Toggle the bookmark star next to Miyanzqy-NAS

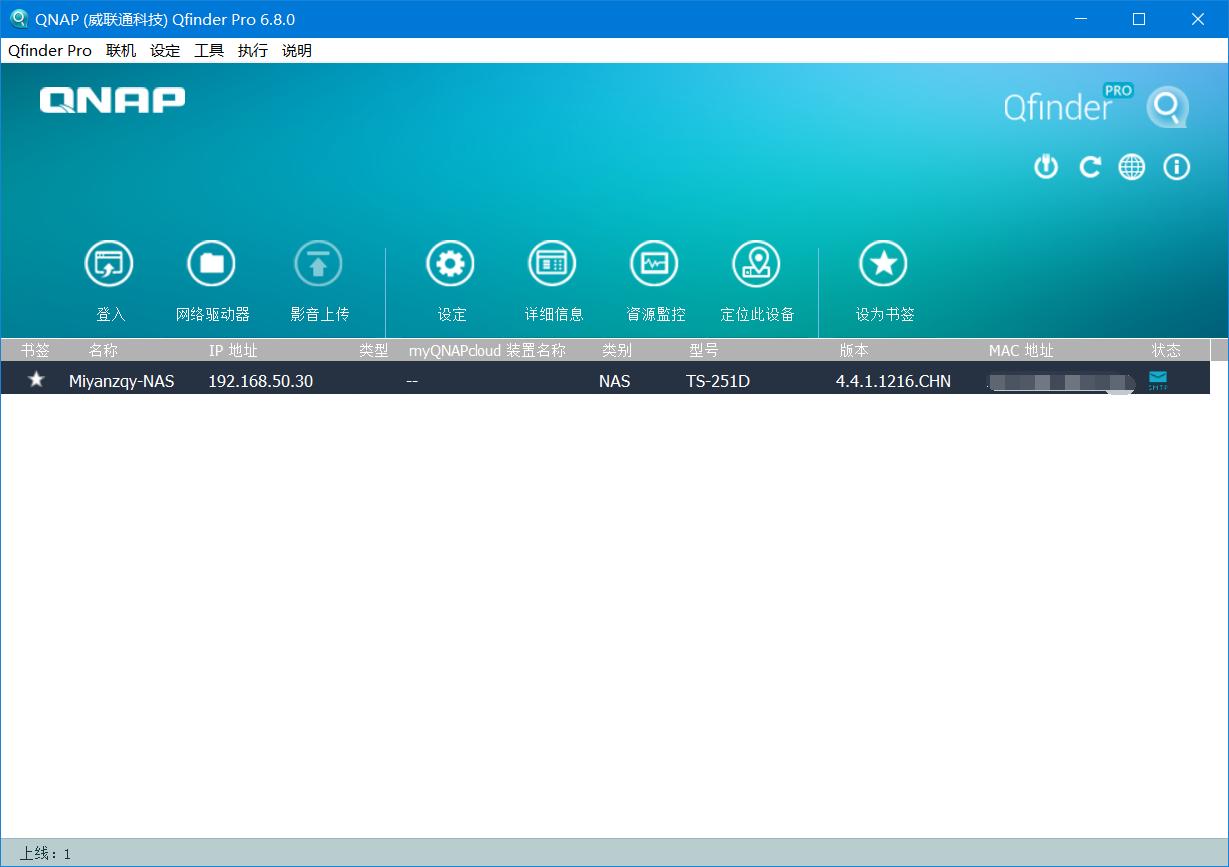click(36, 380)
